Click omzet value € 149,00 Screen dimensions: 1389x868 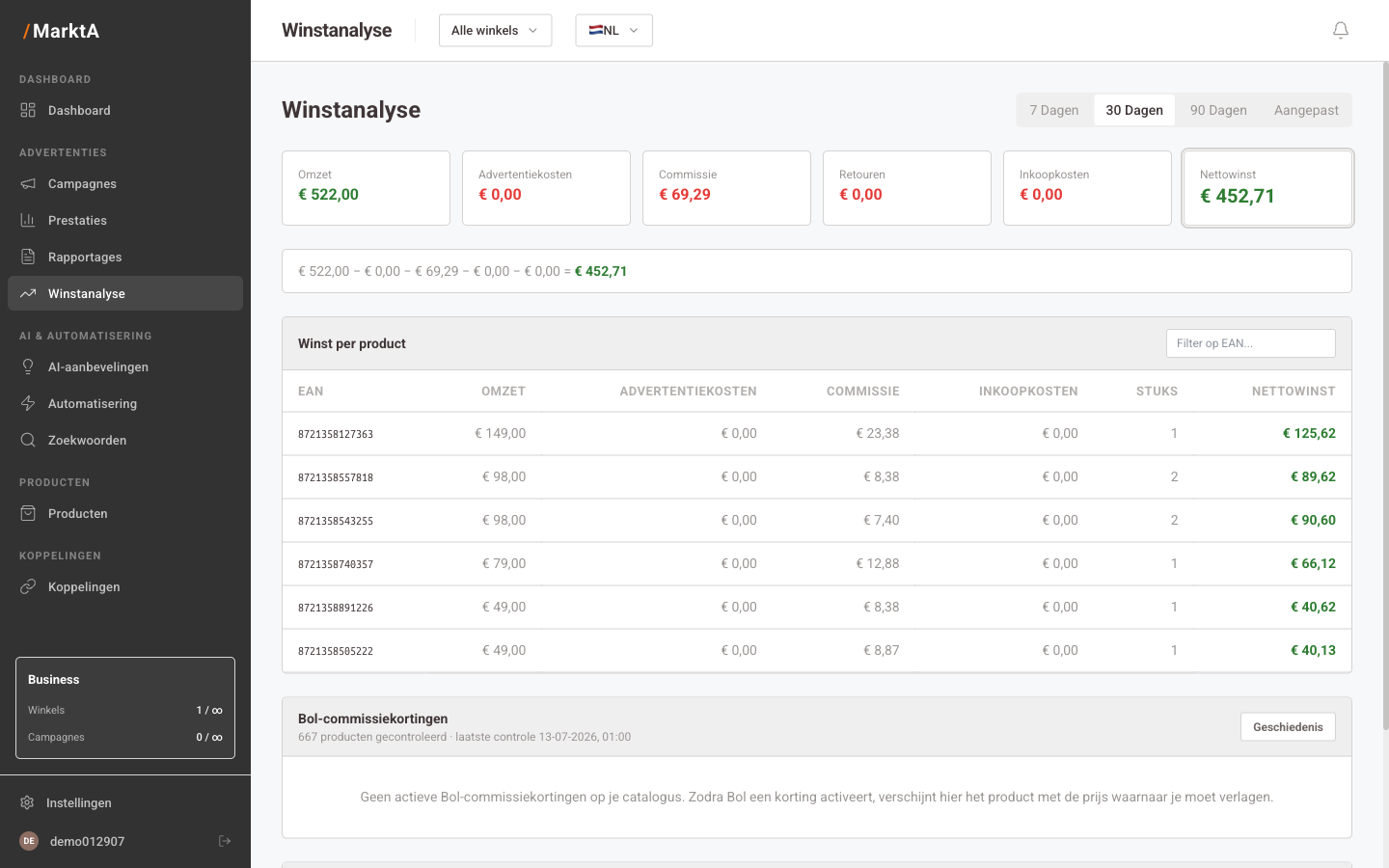click(501, 433)
